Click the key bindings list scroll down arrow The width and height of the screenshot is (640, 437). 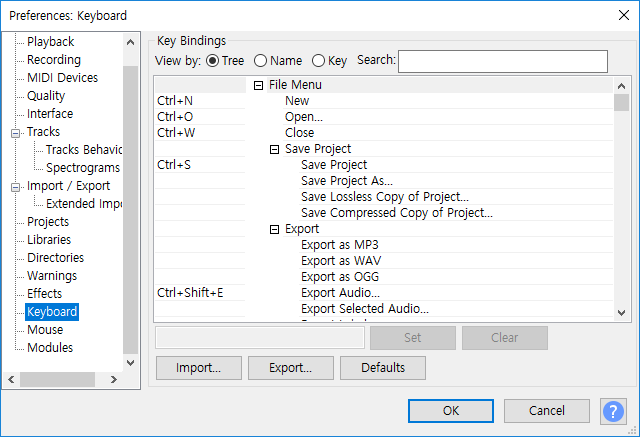621,312
